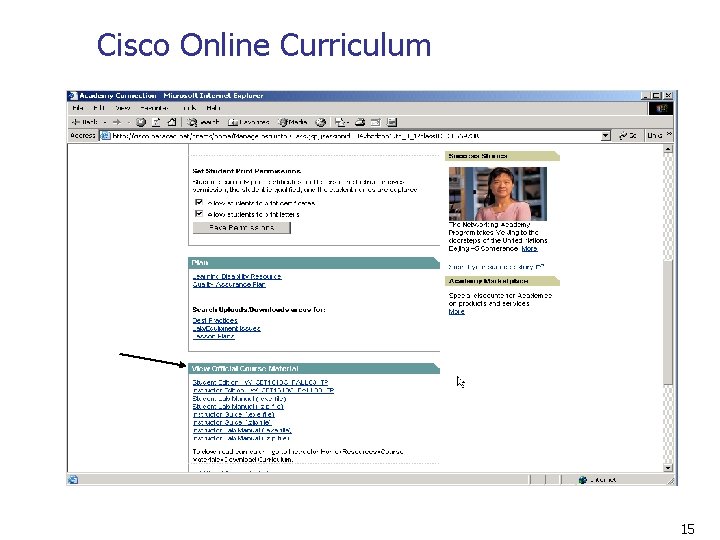This screenshot has width=720, height=540.
Task: Click the Success Stories woman photo
Action: click(x=498, y=194)
